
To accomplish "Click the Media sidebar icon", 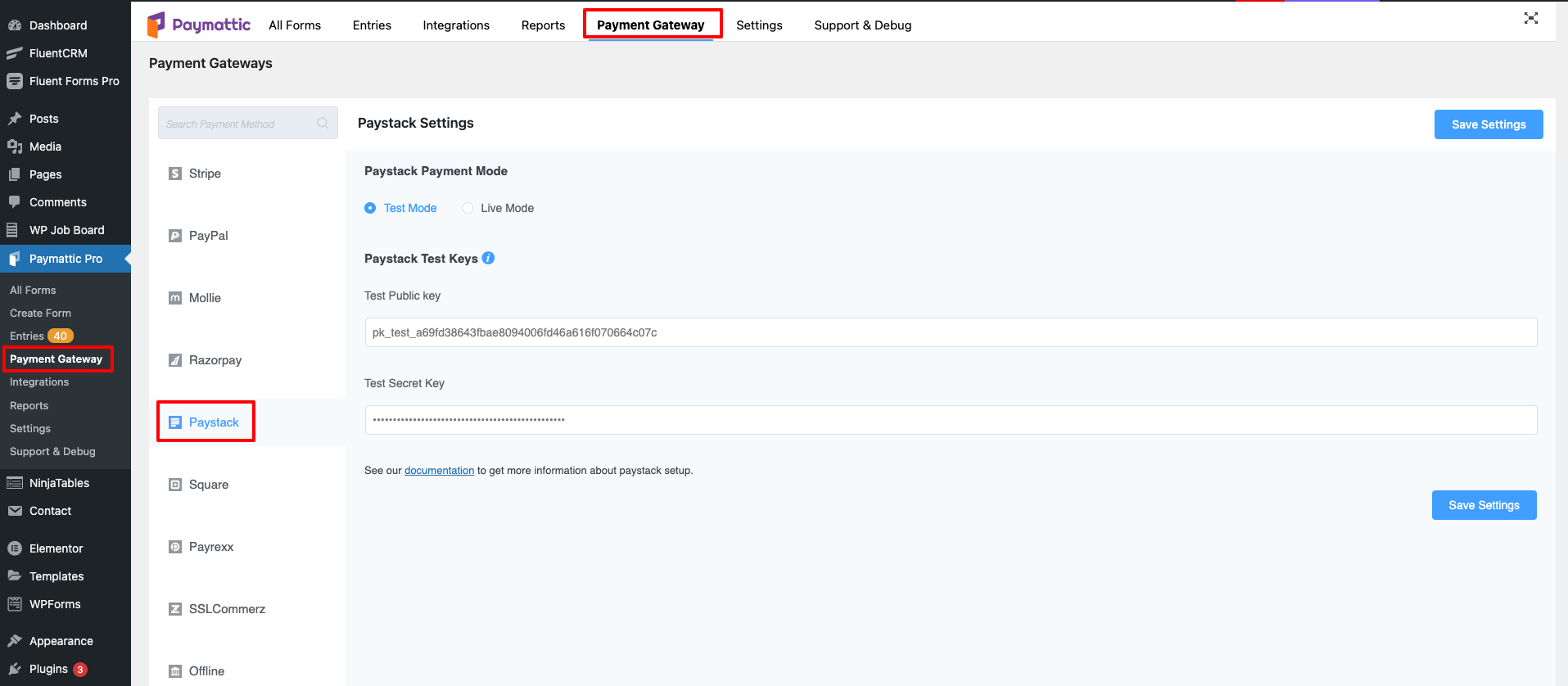I will (15, 147).
